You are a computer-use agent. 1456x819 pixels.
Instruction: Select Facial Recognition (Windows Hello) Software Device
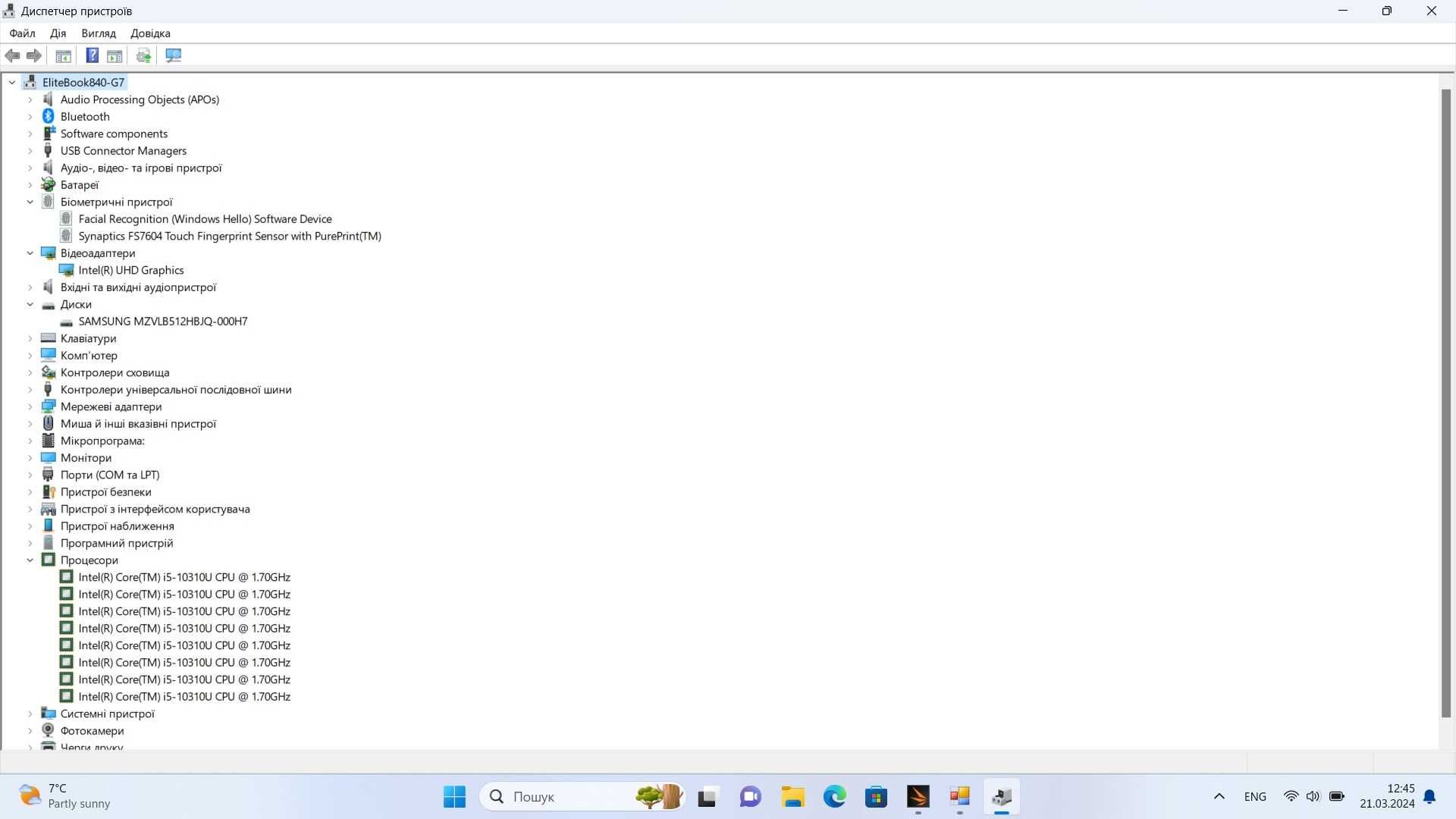[205, 219]
